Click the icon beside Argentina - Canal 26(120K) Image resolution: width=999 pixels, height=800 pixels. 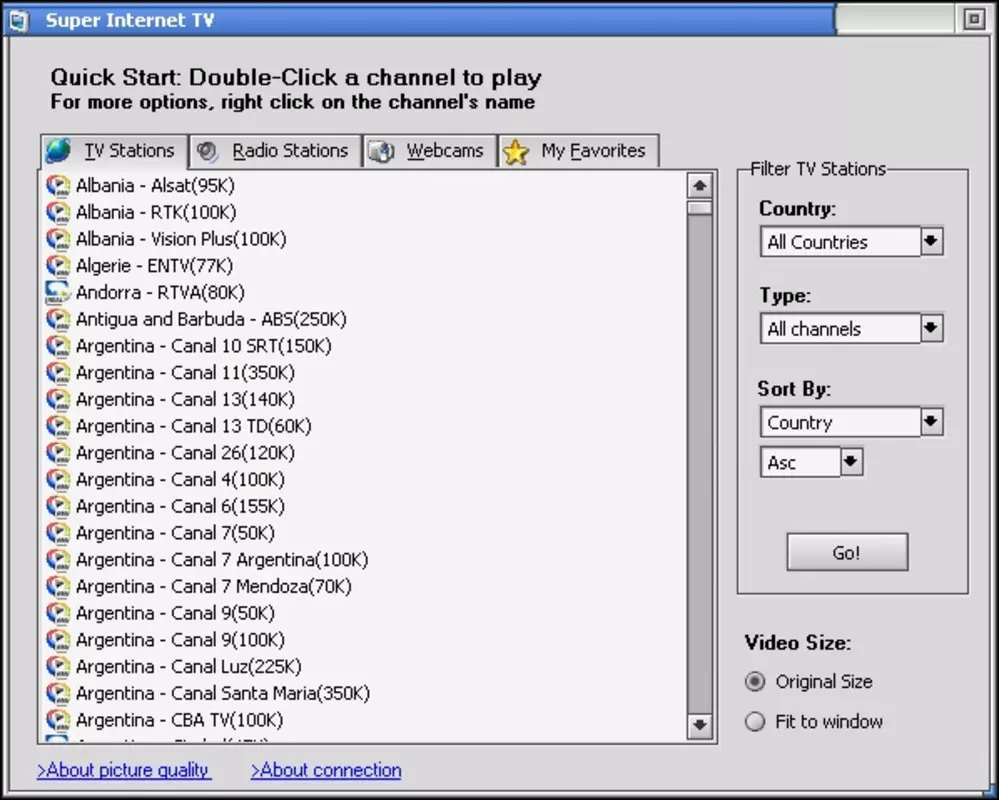(58, 454)
